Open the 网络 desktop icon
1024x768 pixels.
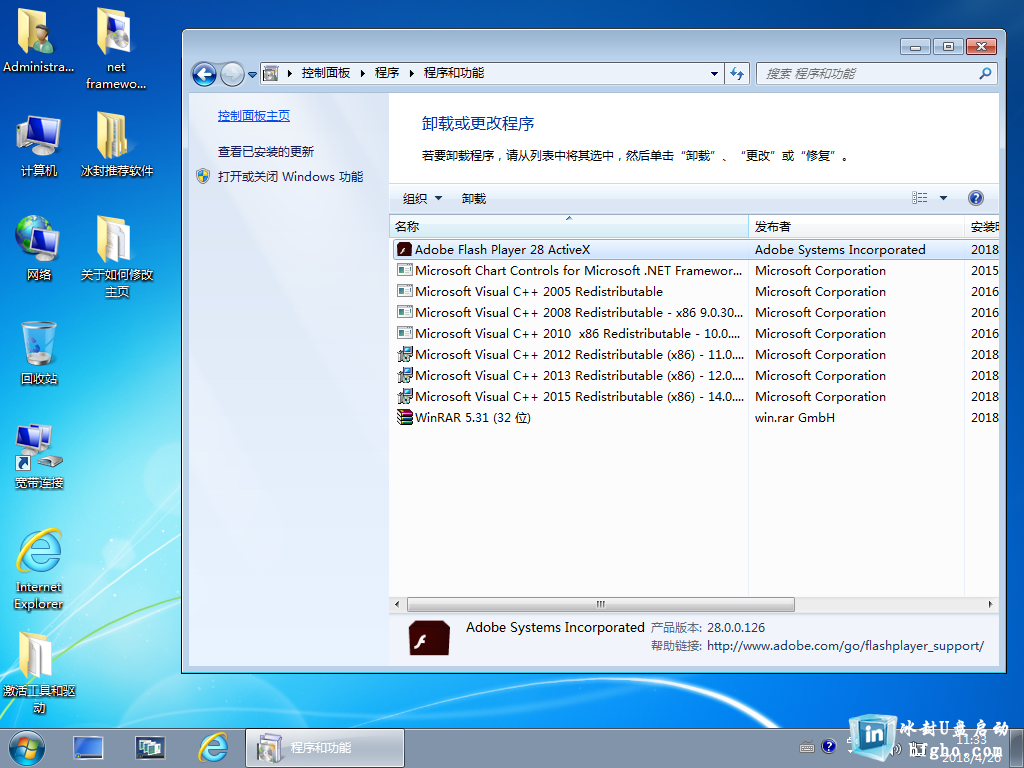39,249
